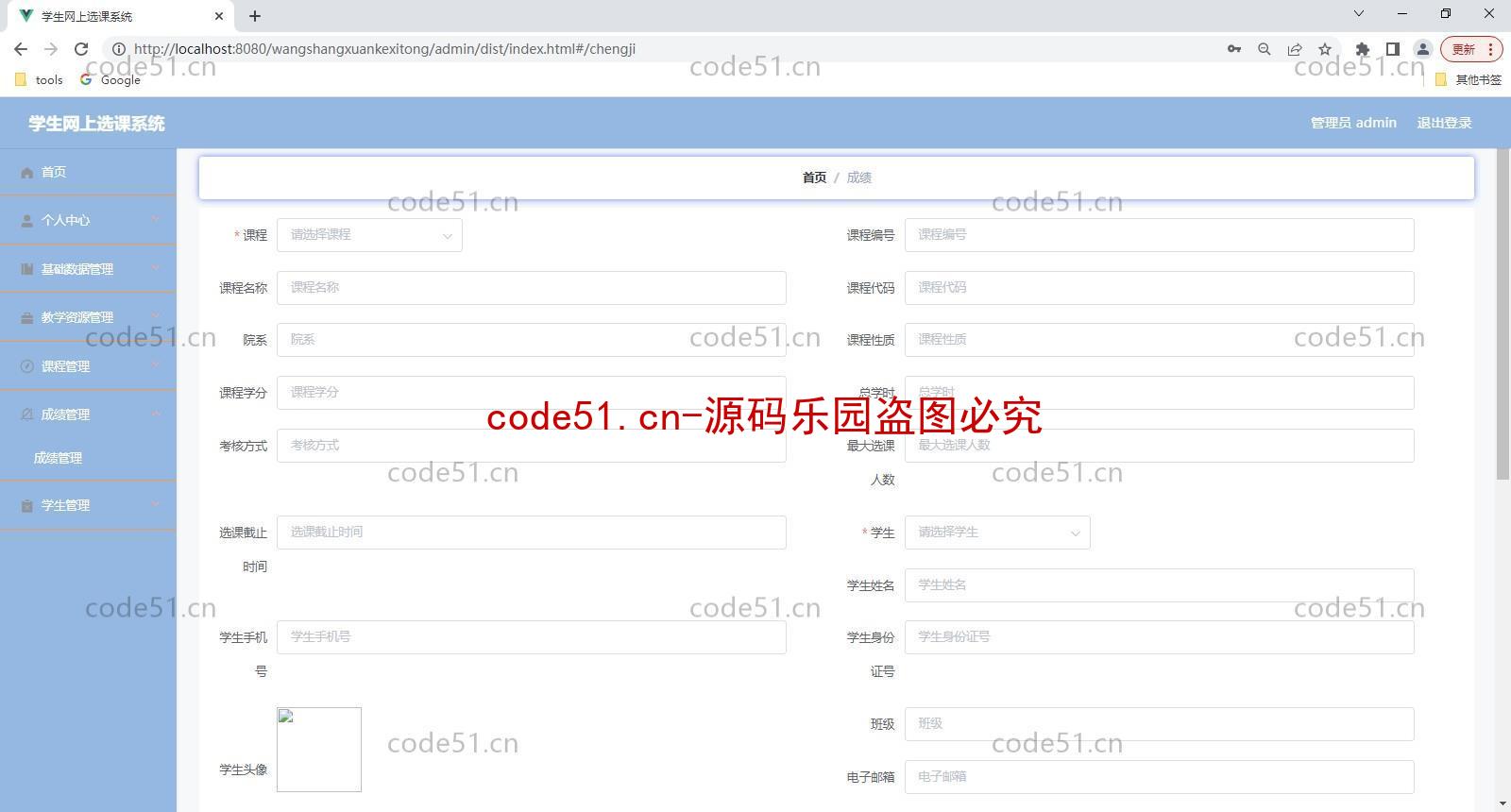
Task: Focus the 课程编号 input field
Action: (1159, 235)
